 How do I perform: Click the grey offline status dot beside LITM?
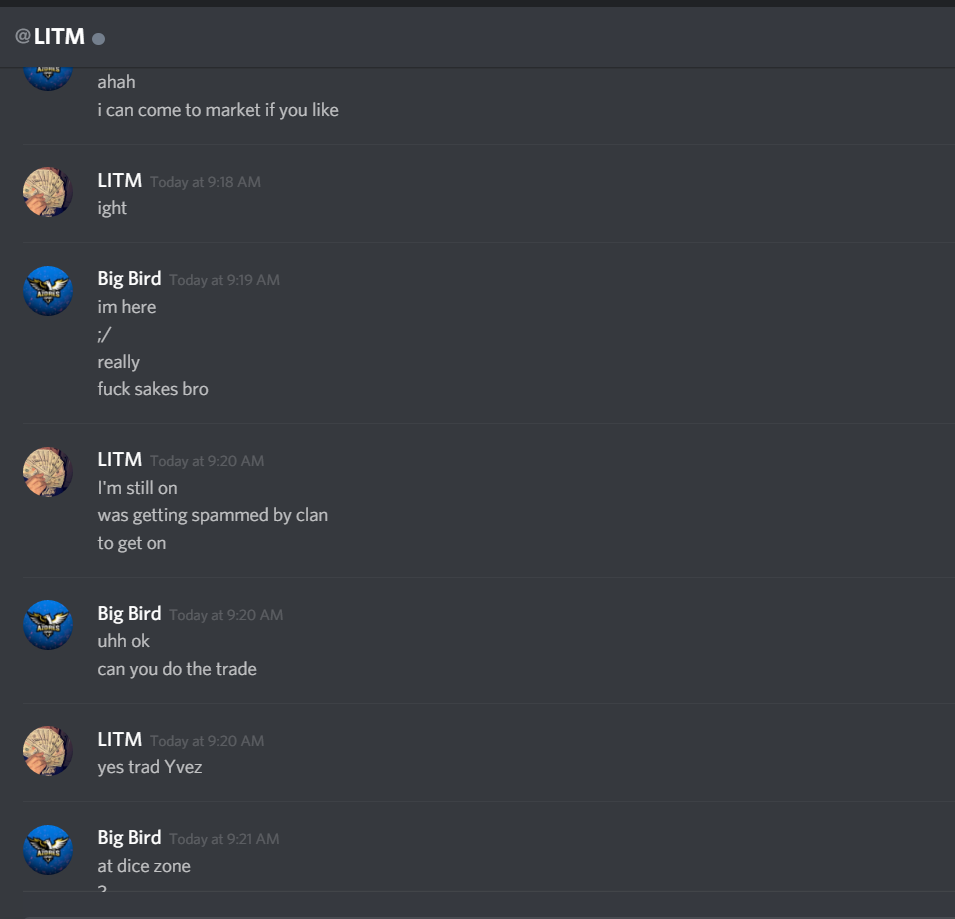point(98,39)
